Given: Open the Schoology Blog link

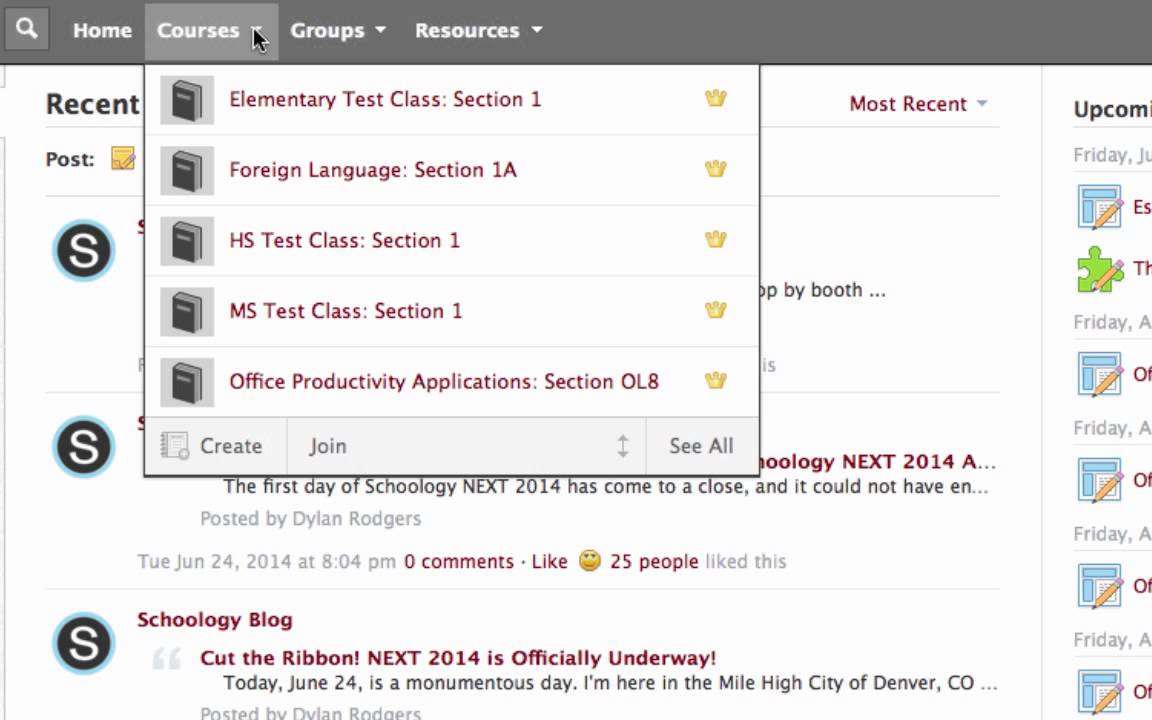Looking at the screenshot, I should (215, 619).
